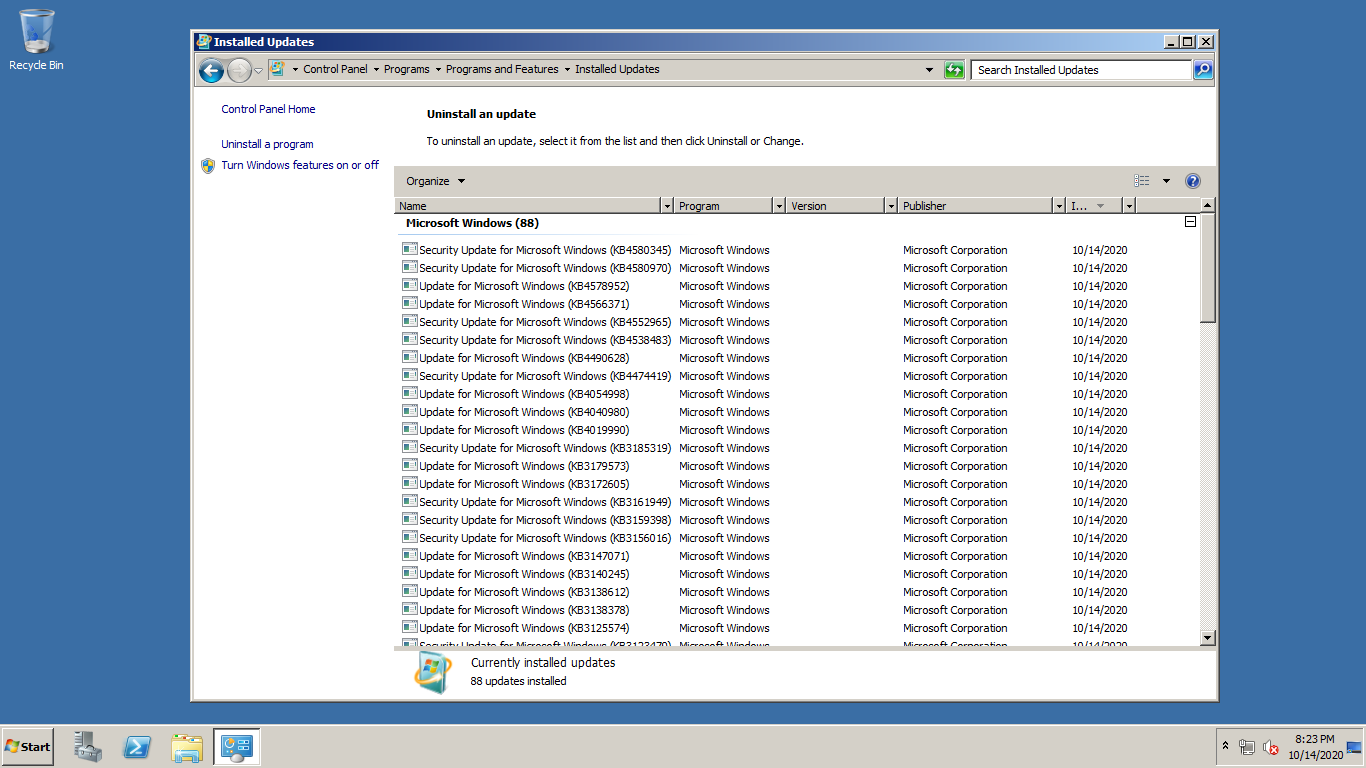Click the Control Panel icon in address bar
The width and height of the screenshot is (1366, 768).
(277, 69)
